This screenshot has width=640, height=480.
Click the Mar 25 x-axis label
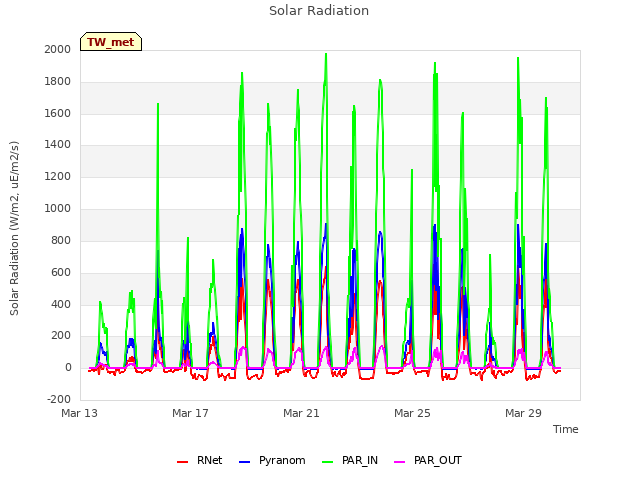tap(412, 413)
